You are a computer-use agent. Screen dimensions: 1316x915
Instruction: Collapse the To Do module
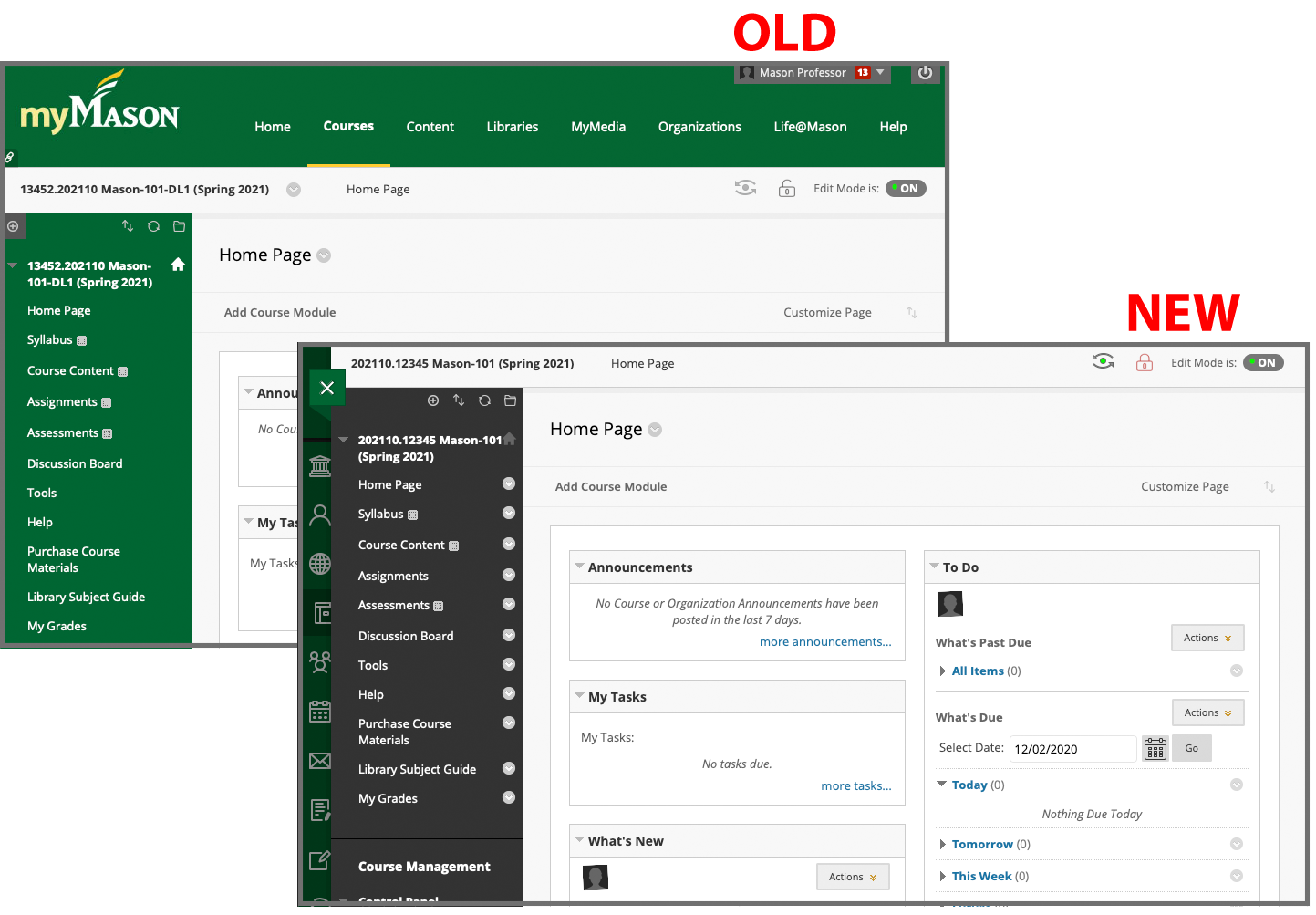coord(934,567)
